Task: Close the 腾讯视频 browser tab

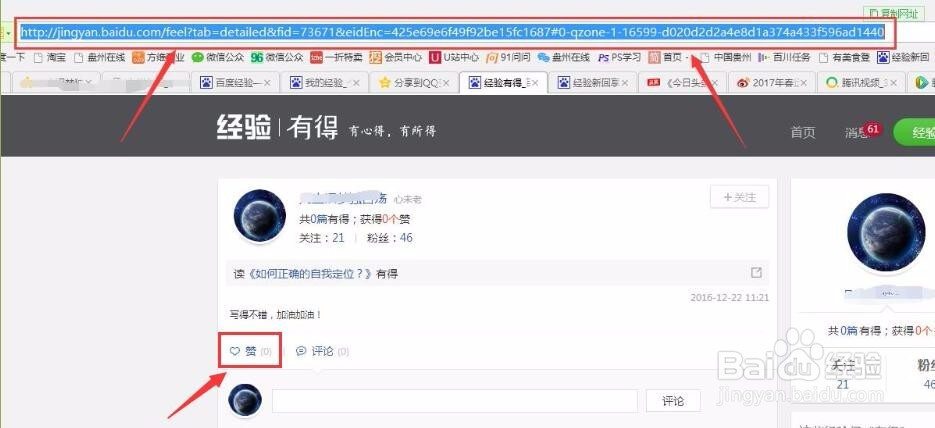Action: 893,83
